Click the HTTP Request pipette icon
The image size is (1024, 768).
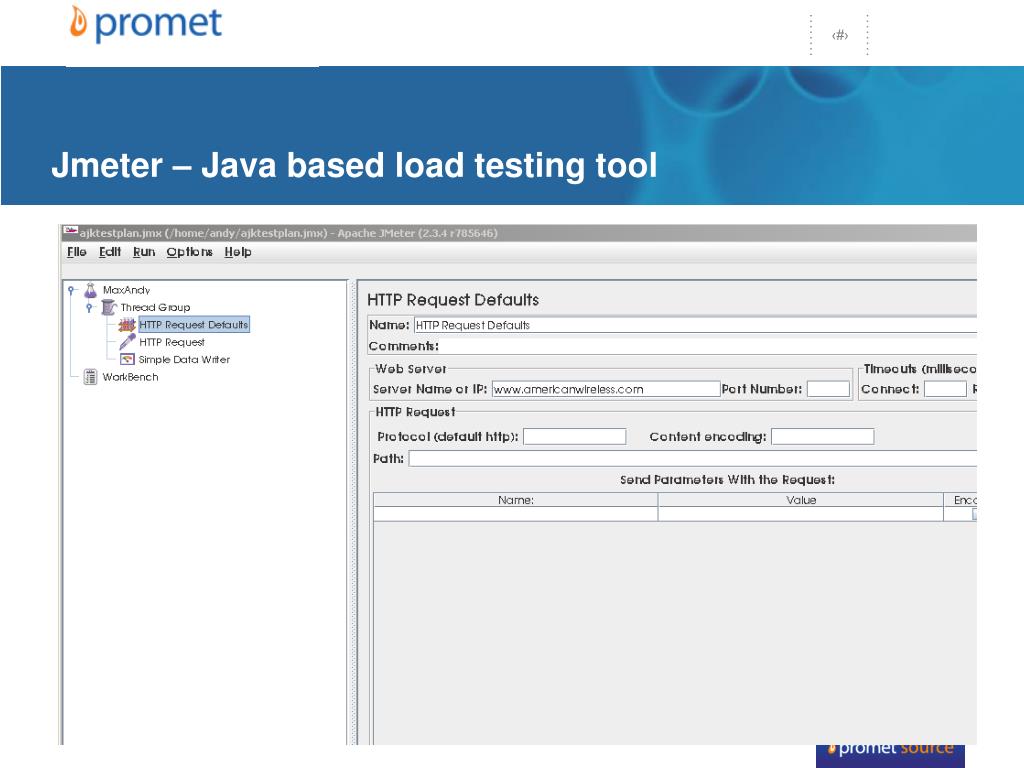(127, 342)
